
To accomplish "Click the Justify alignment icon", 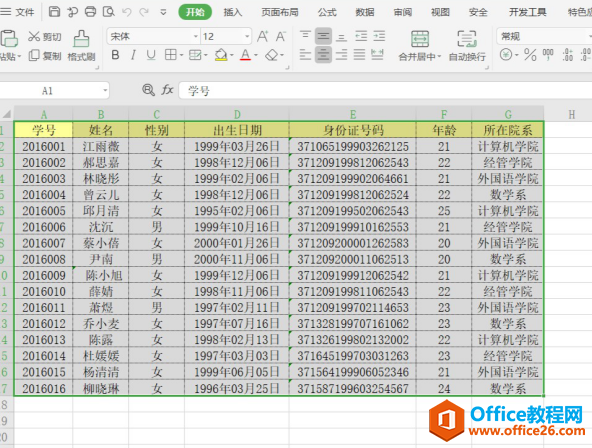I will (x=359, y=55).
